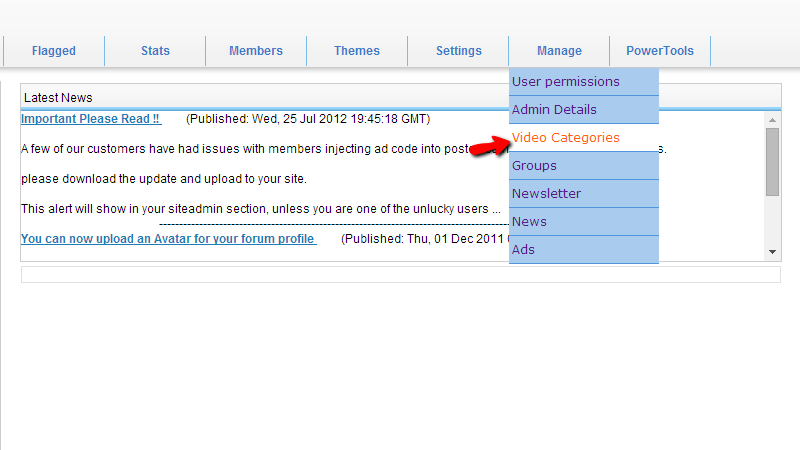This screenshot has height=450, width=800.
Task: Click the news panel scrollbar thumb
Action: pyautogui.click(x=772, y=162)
